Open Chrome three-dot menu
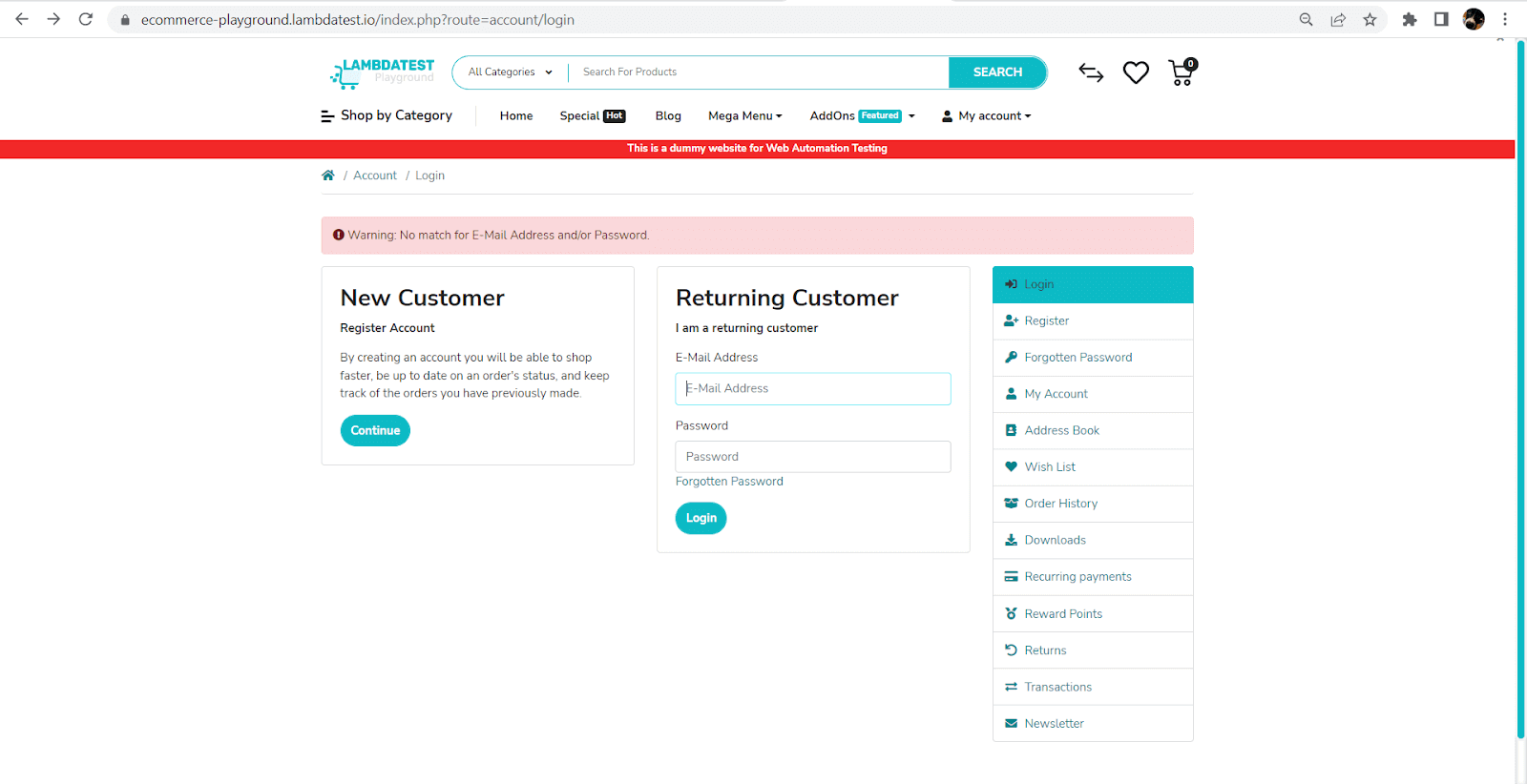Screen dimensions: 1527x784 point(1505,19)
